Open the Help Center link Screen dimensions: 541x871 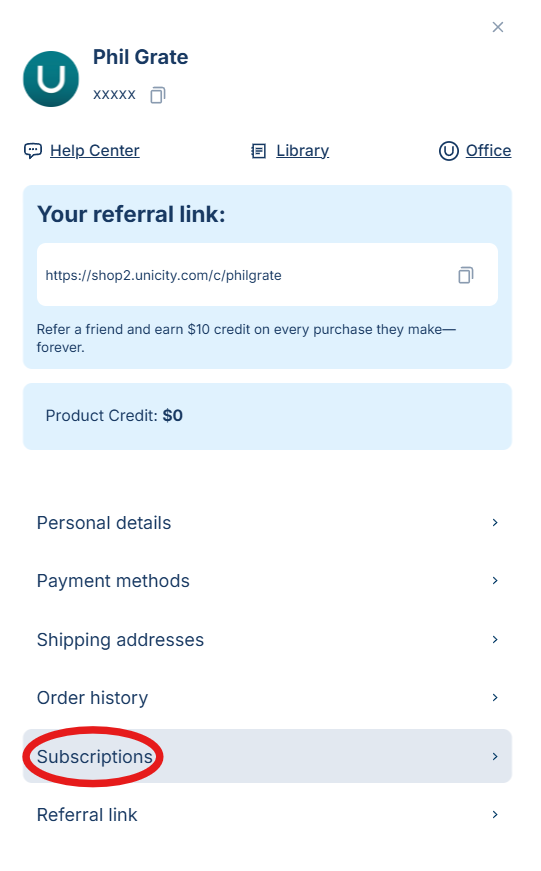pyautogui.click(x=94, y=151)
